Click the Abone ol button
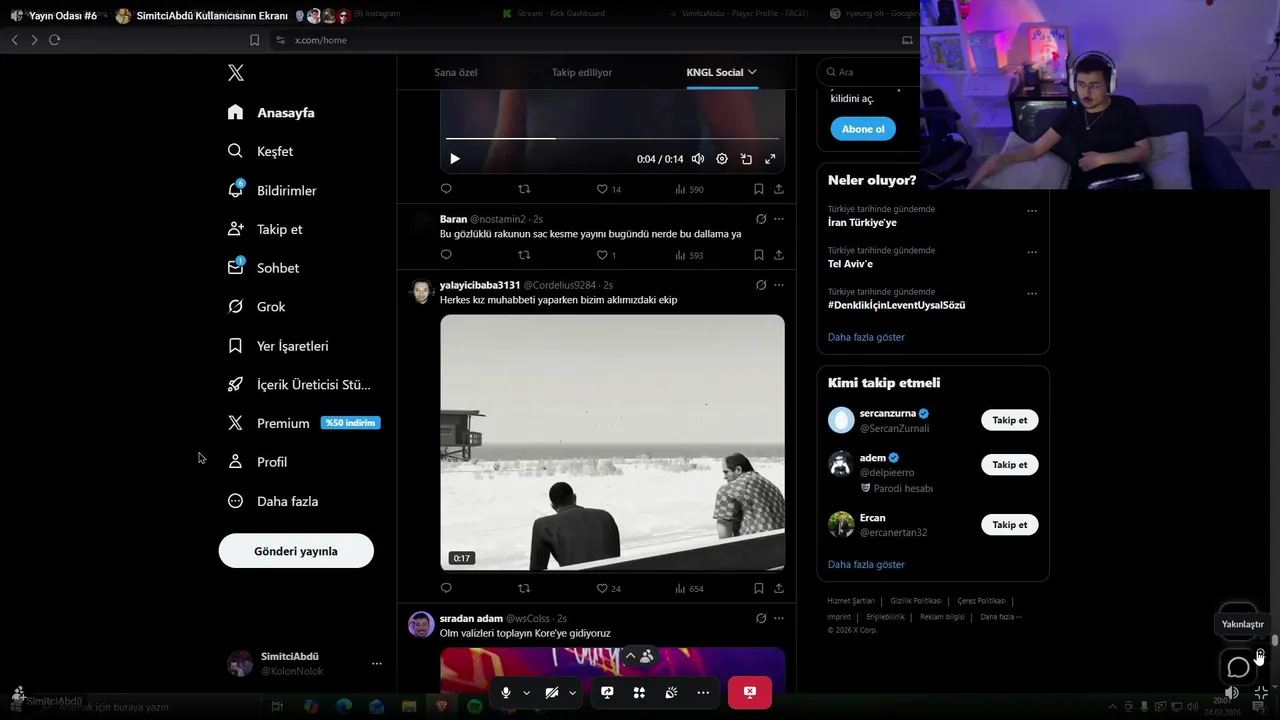Image resolution: width=1280 pixels, height=720 pixels. [x=863, y=129]
